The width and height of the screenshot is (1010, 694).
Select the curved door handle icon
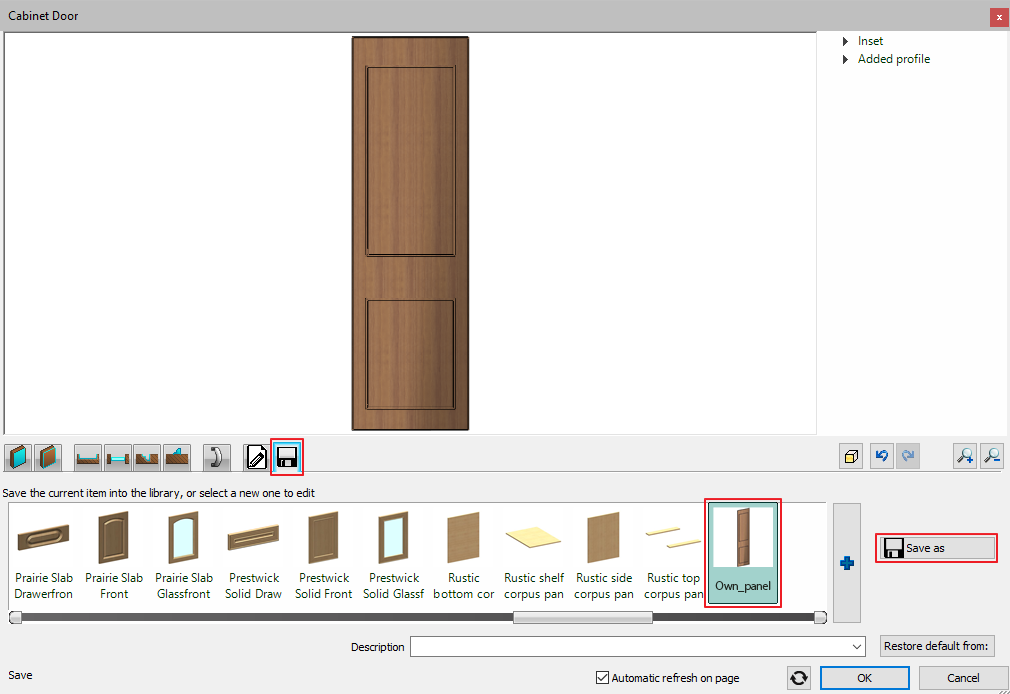217,458
